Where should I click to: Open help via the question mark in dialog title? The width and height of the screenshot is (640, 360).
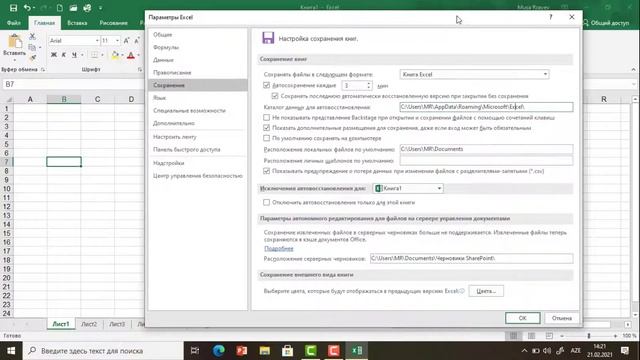pos(551,17)
